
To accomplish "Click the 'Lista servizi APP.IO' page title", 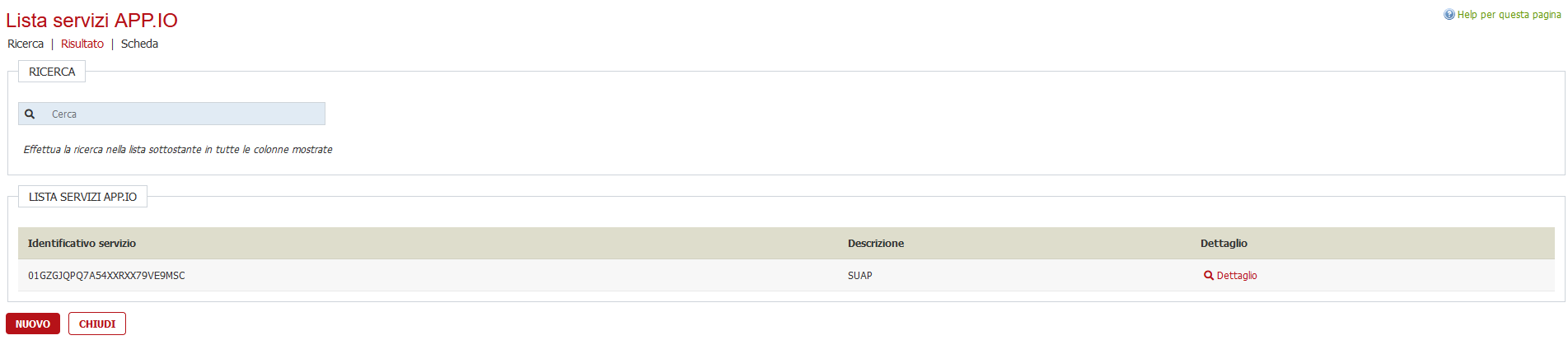I will (91, 21).
